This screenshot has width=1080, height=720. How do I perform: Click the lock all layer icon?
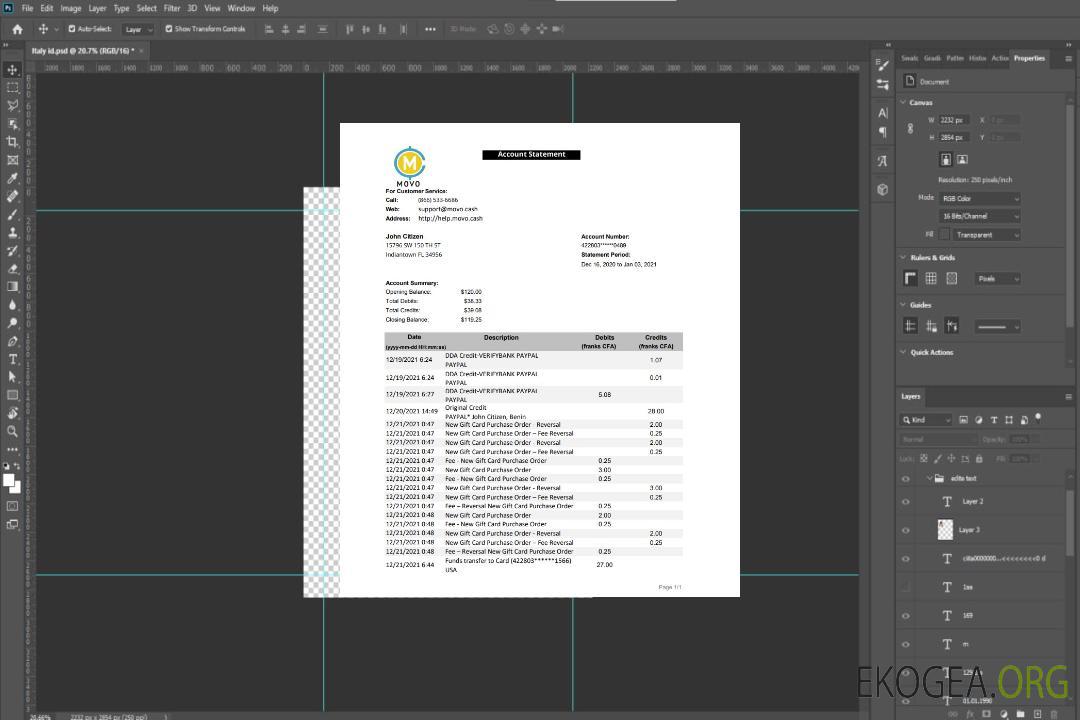pyautogui.click(x=979, y=458)
